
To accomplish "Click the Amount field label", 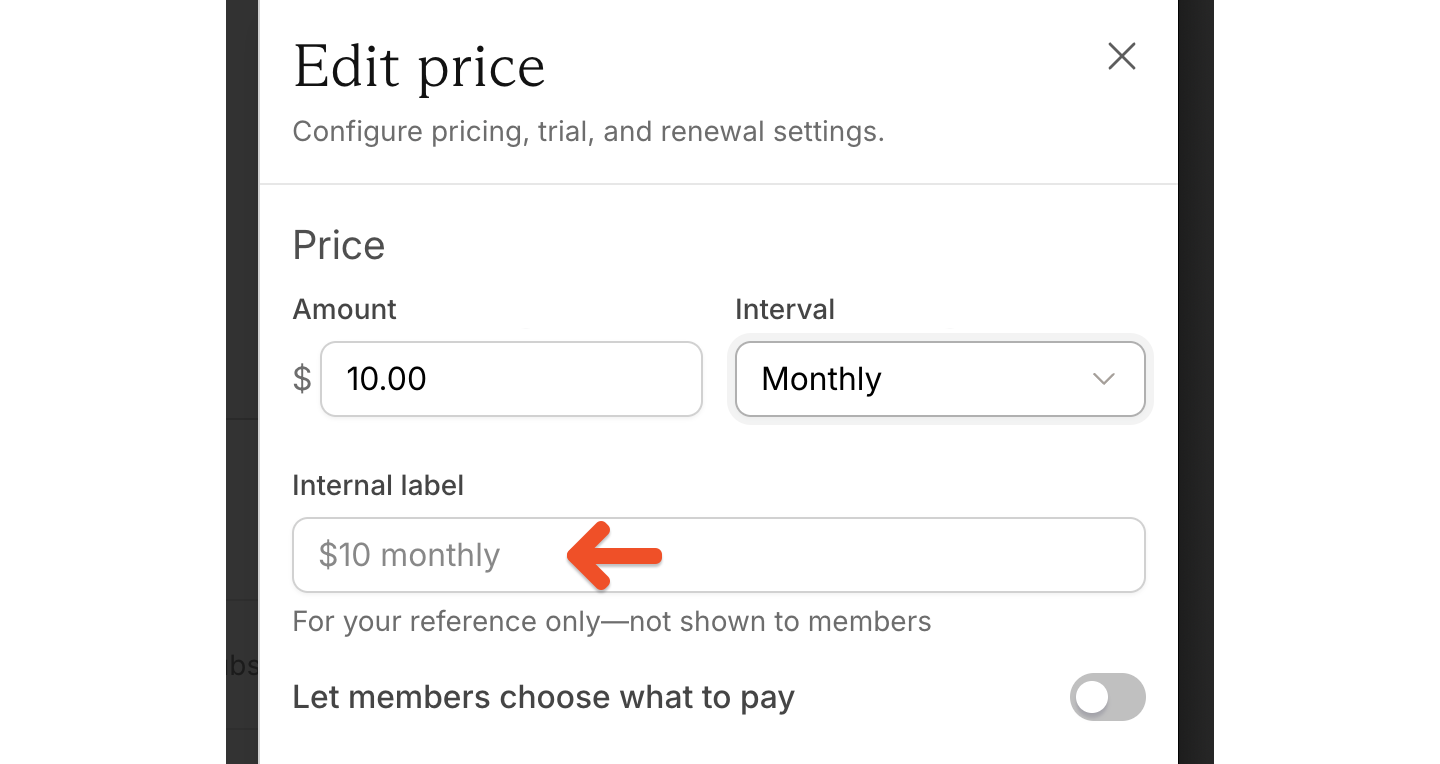I will point(344,310).
